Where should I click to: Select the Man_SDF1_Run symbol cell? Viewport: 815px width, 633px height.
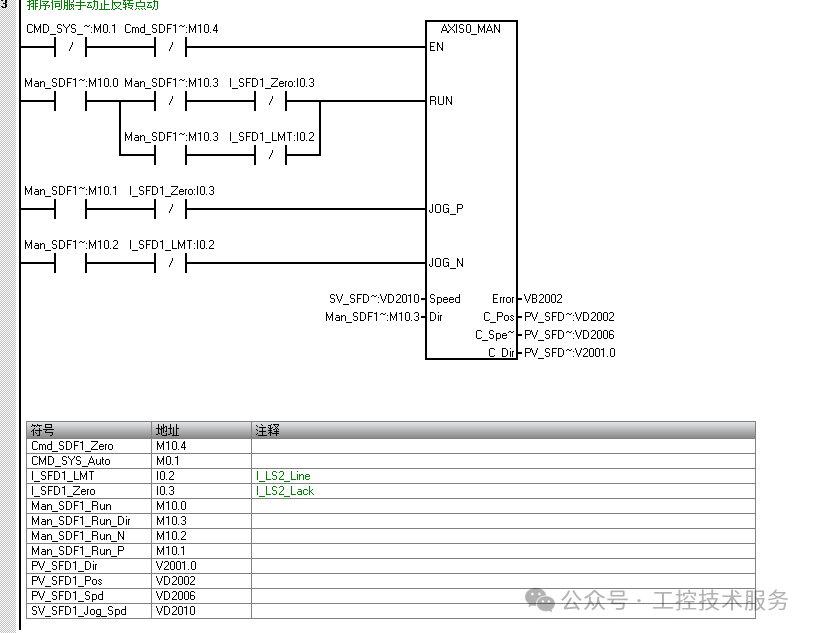(89, 506)
